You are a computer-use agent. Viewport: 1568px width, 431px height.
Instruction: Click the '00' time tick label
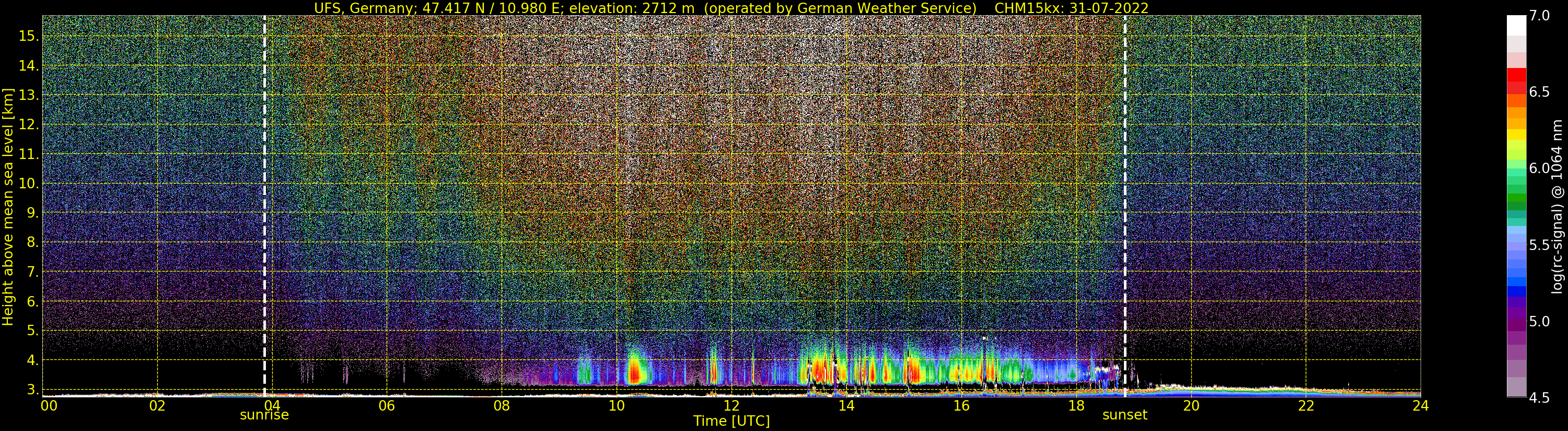pos(49,405)
